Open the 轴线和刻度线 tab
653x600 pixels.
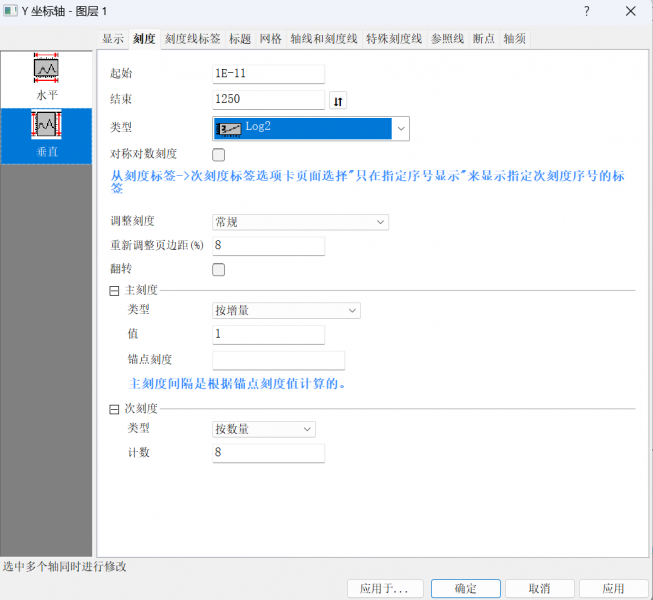coord(324,39)
